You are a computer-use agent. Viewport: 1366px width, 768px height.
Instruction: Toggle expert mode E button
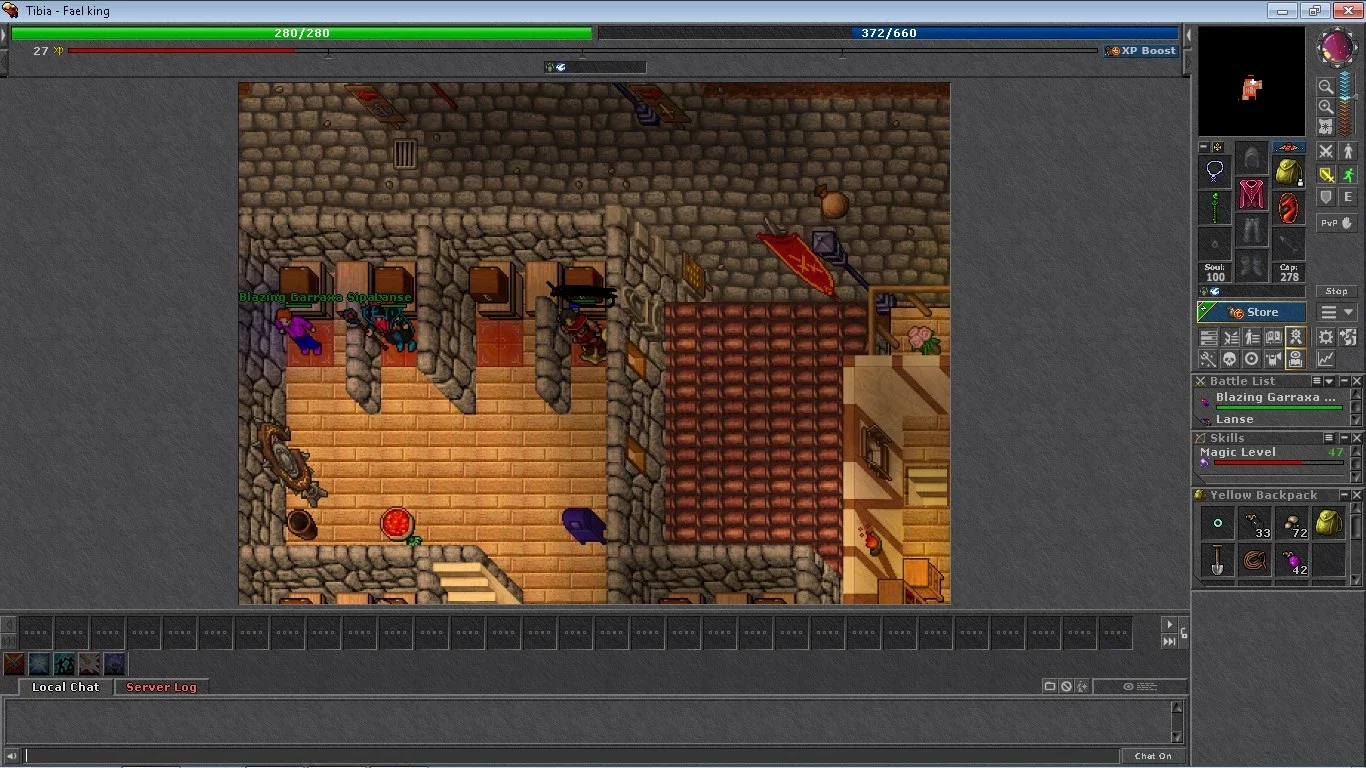1348,198
